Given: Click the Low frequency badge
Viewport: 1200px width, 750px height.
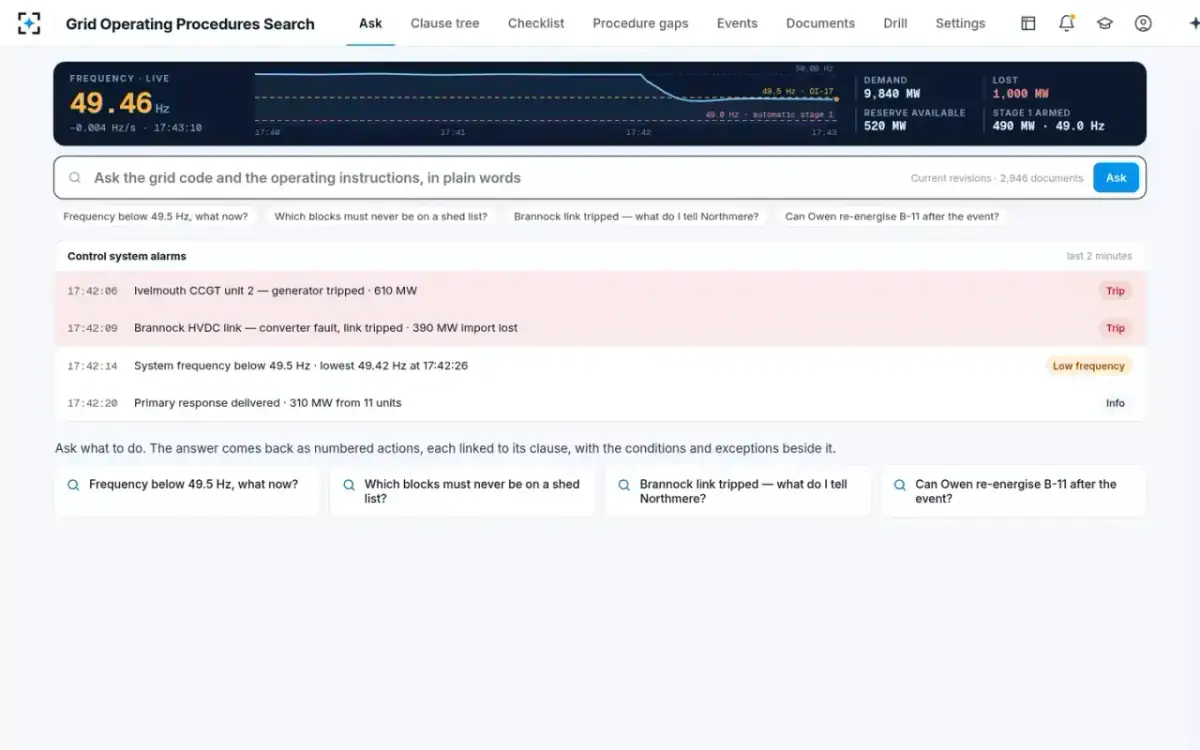Looking at the screenshot, I should (1089, 366).
